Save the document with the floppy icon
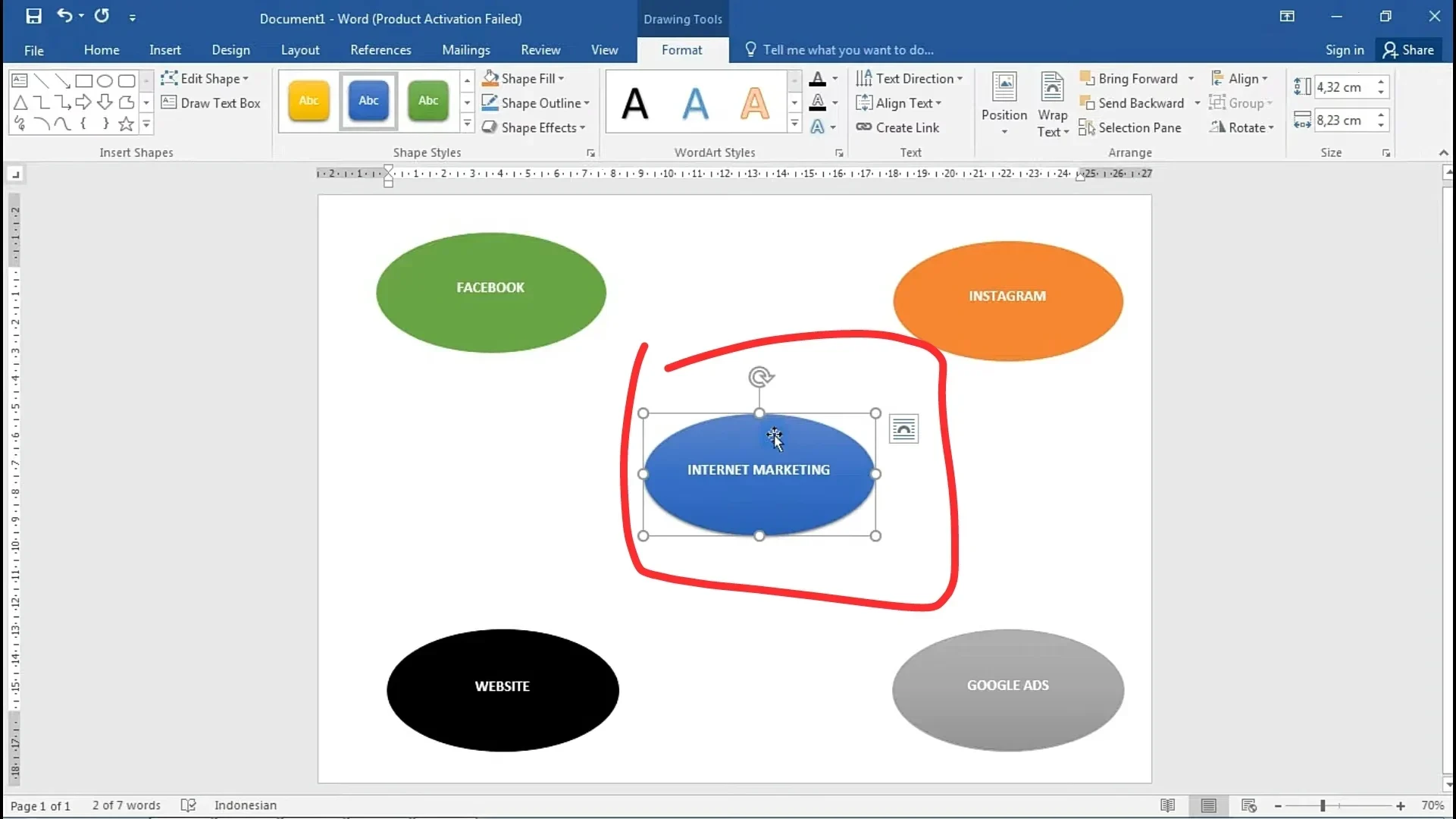This screenshot has height=819, width=1456. click(x=33, y=17)
